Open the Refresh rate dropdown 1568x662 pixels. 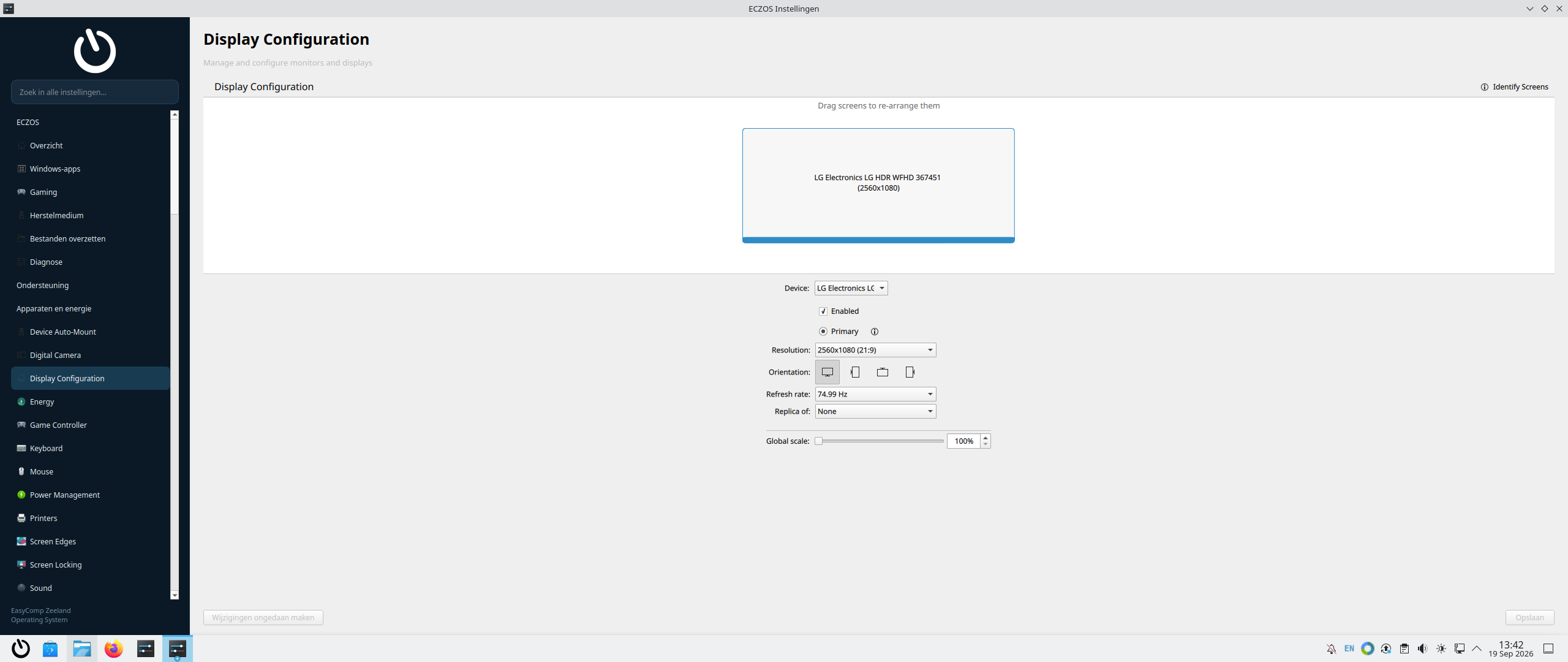pyautogui.click(x=875, y=394)
